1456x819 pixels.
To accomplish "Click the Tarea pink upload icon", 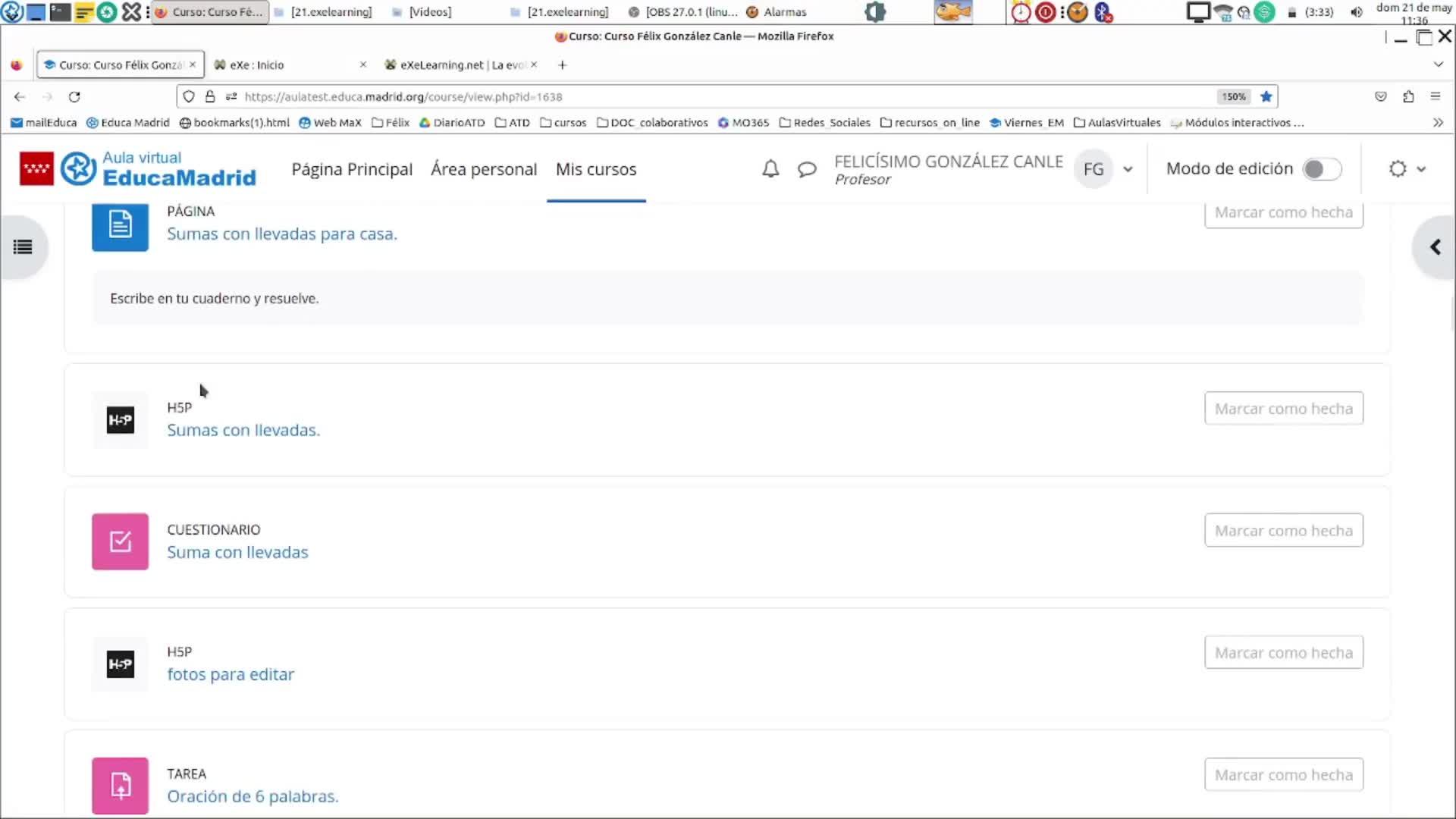I will click(120, 785).
